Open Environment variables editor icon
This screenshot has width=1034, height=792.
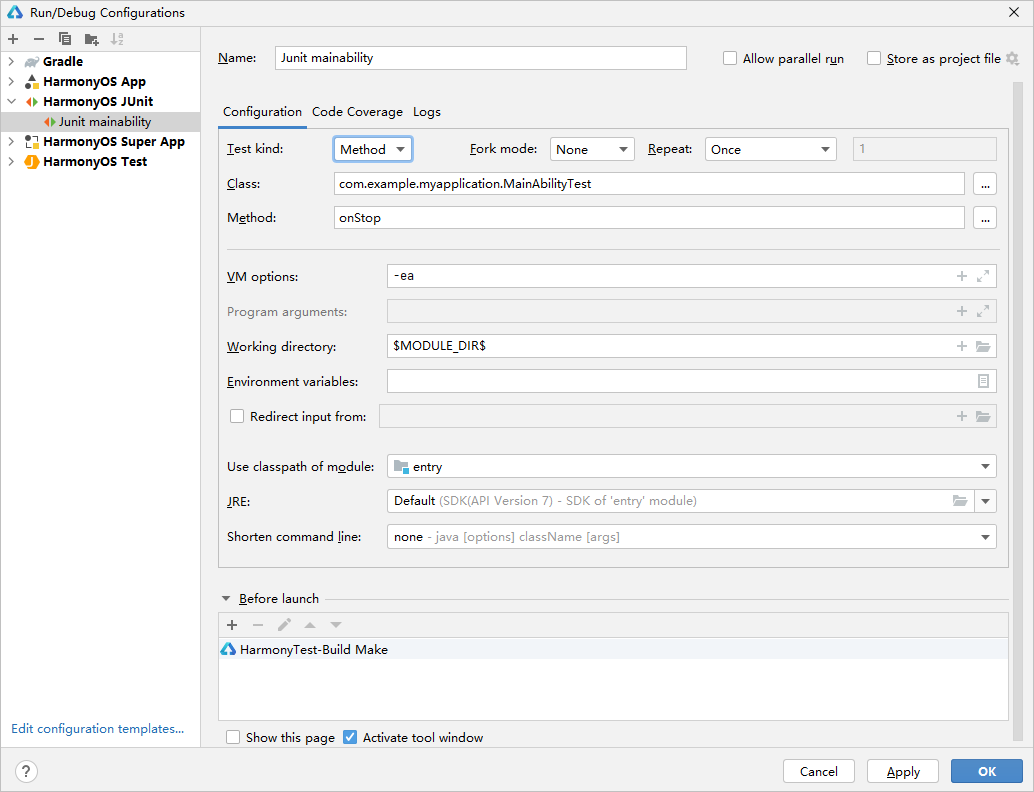983,381
